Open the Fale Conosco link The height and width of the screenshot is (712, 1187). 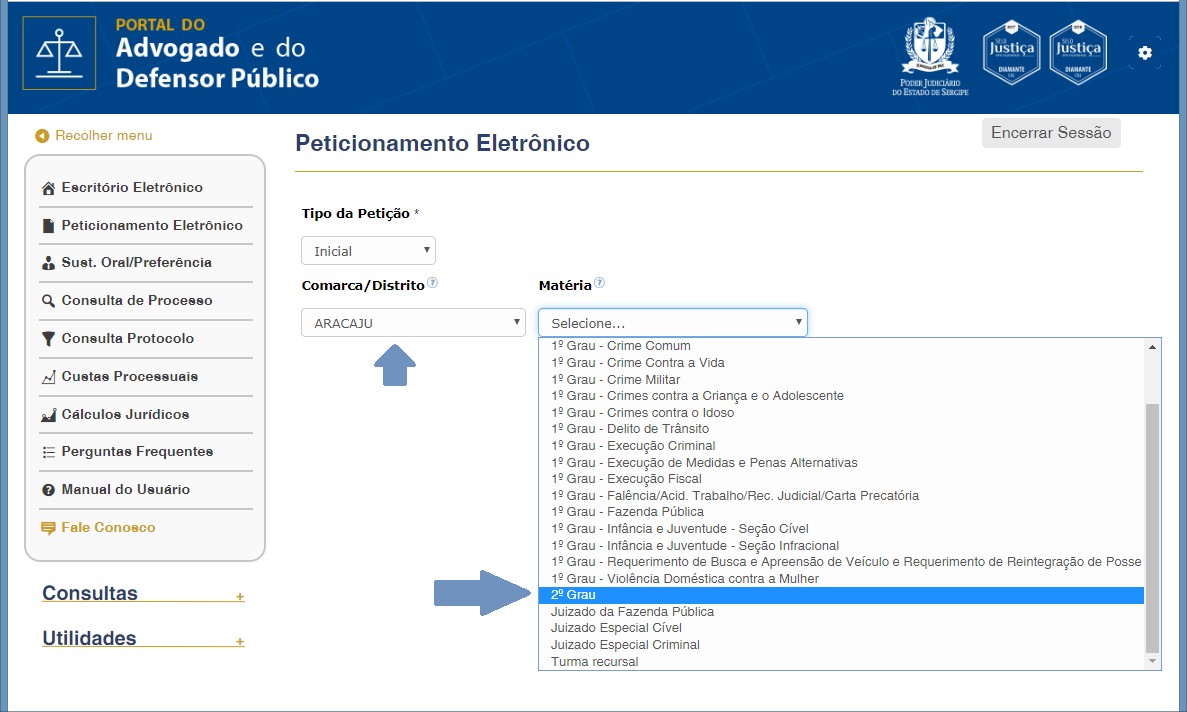click(x=108, y=527)
